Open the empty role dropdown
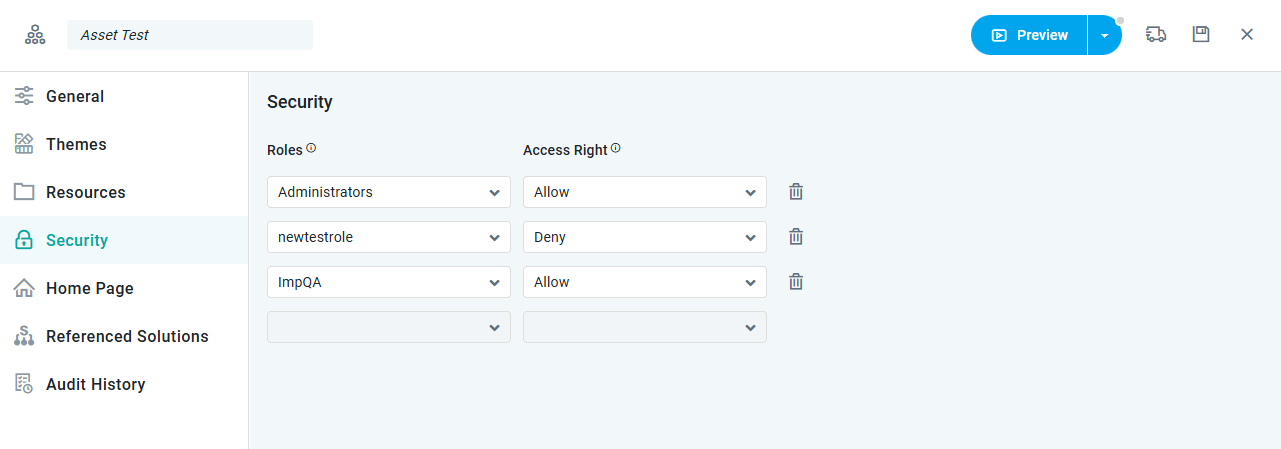Viewport: 1281px width, 449px height. tap(388, 327)
